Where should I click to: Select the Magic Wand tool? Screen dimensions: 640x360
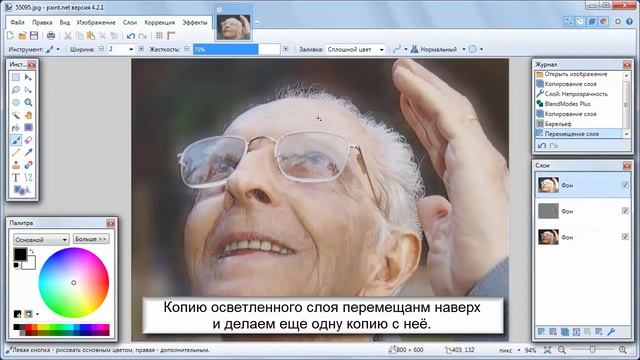[16, 115]
